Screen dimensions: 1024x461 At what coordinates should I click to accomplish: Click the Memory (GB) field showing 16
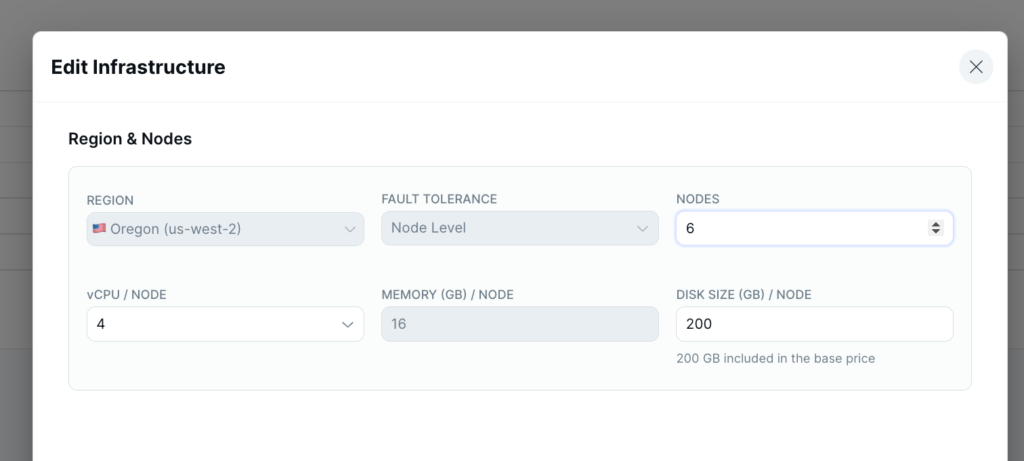(x=519, y=324)
